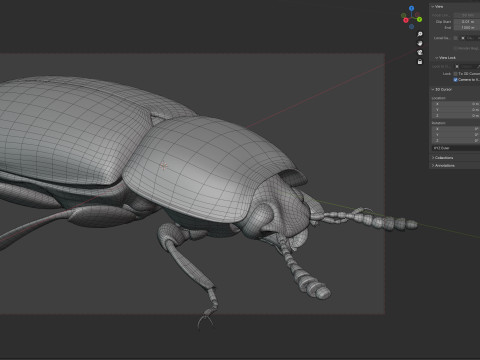Click the 3D Cursor Location Y field

click(x=456, y=110)
